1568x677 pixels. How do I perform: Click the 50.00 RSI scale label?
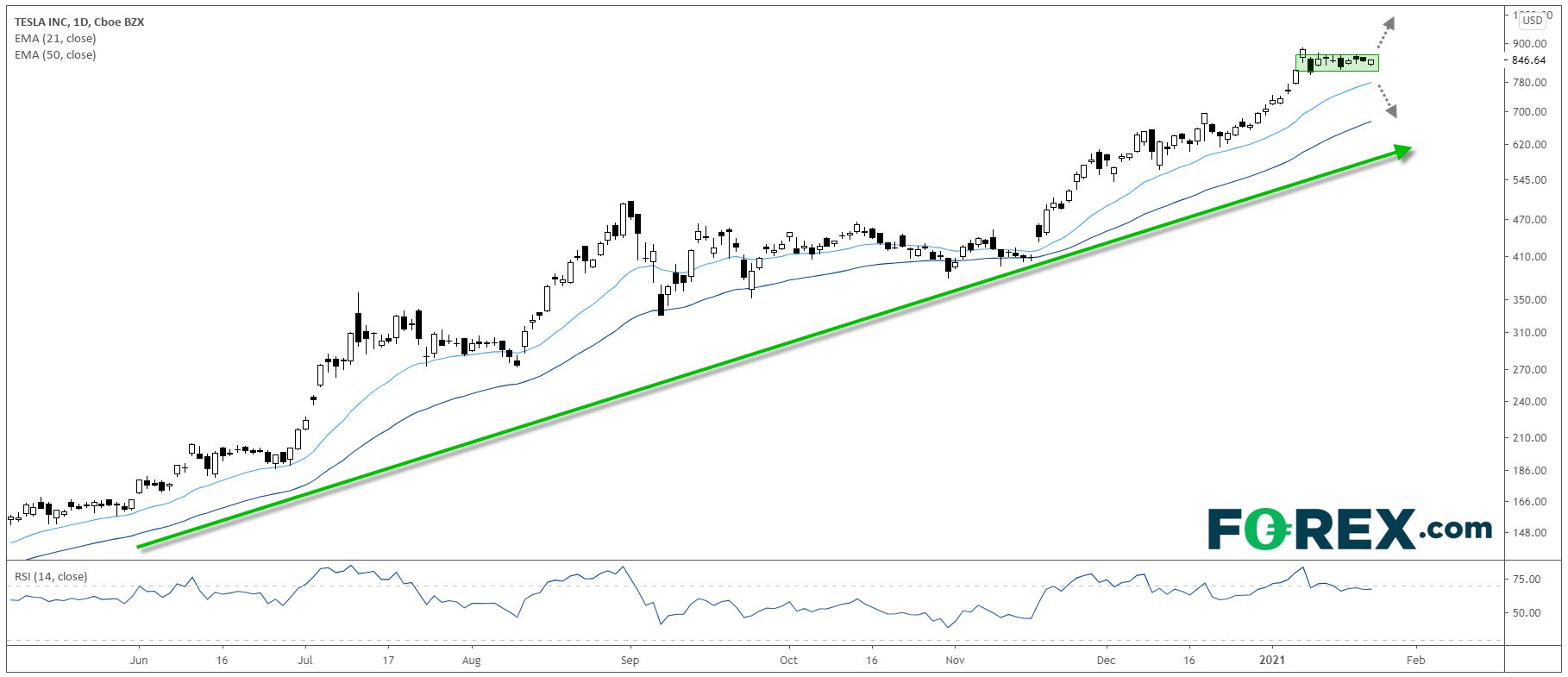tap(1527, 613)
